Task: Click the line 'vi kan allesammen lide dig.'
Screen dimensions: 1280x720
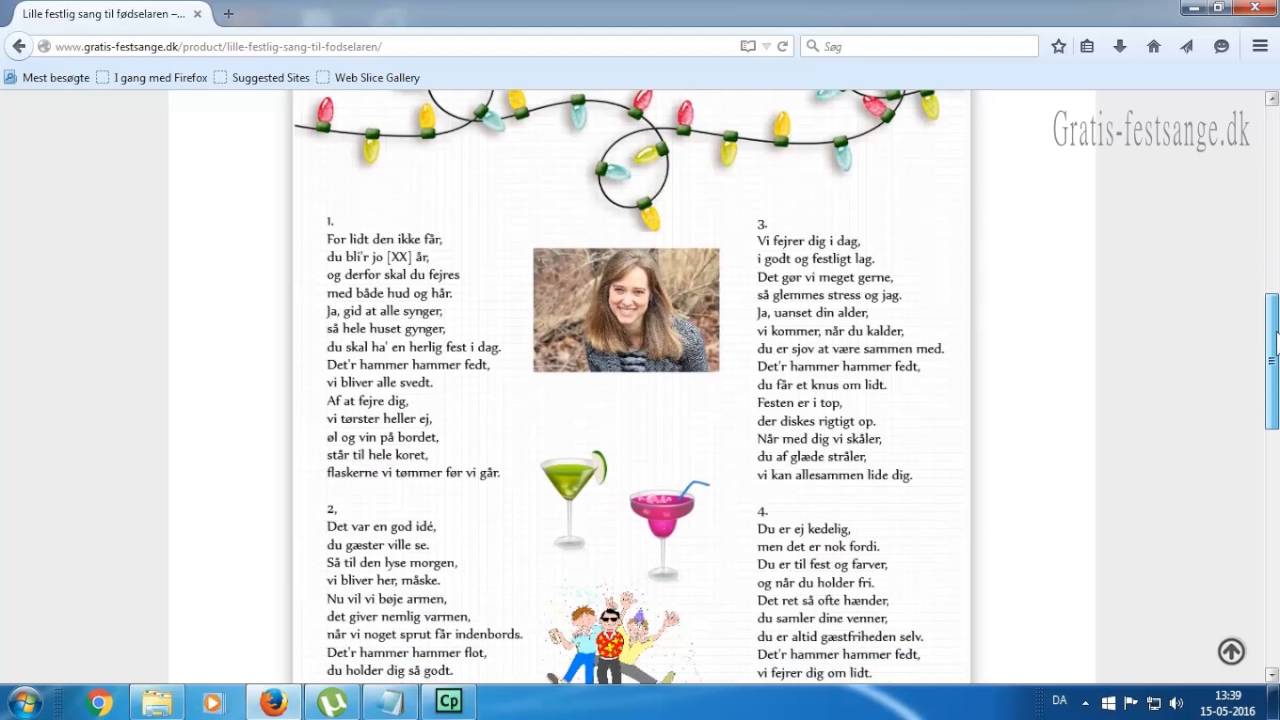Action: tap(834, 475)
